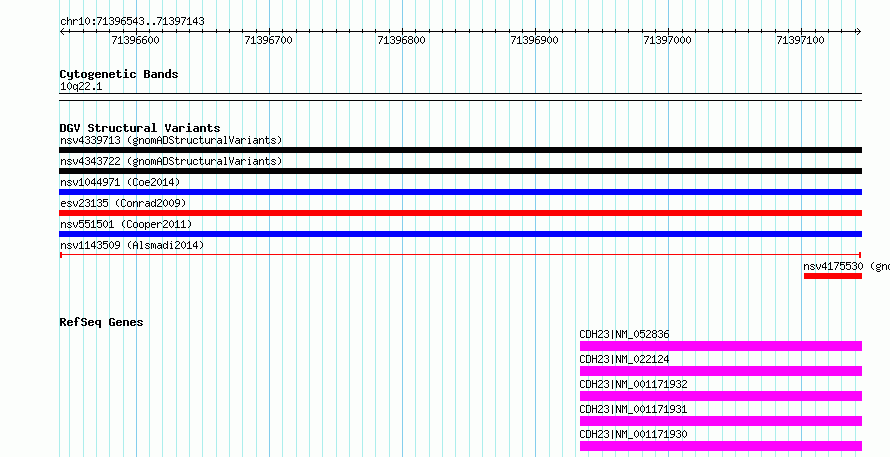Open the nsv1044971 (Coe2014) variant label
Screen dimensions: 890x457
tap(120, 182)
